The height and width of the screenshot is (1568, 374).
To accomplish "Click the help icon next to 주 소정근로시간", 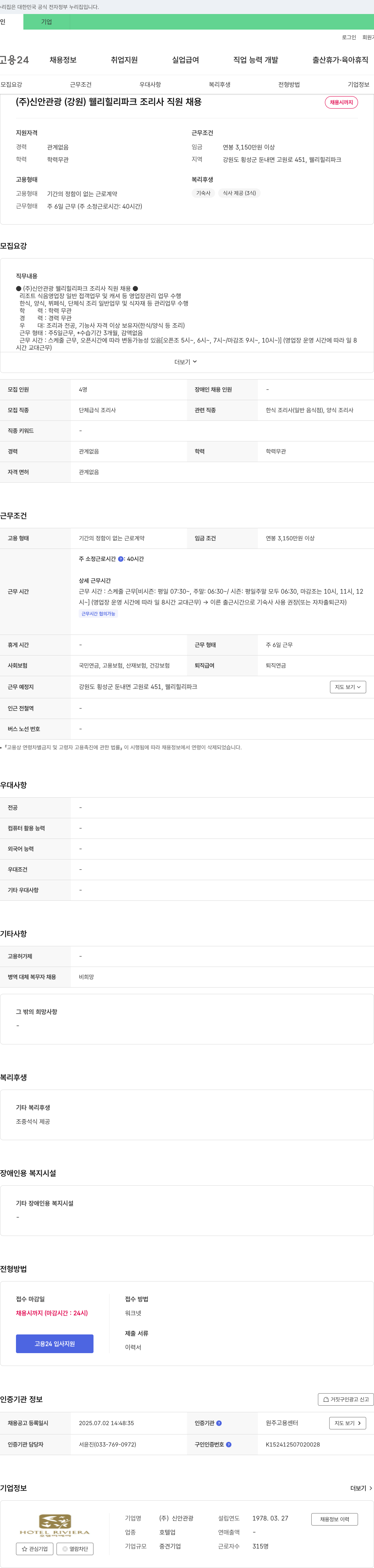I will point(121,559).
